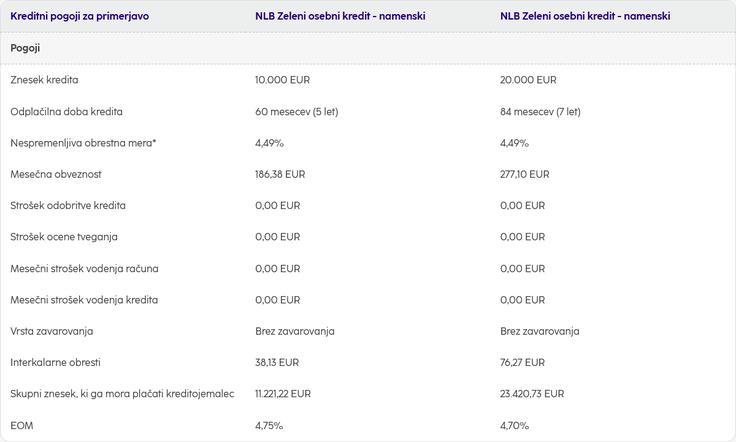The width and height of the screenshot is (736, 442).
Task: Click the EOM value 4,75%
Action: [x=269, y=425]
